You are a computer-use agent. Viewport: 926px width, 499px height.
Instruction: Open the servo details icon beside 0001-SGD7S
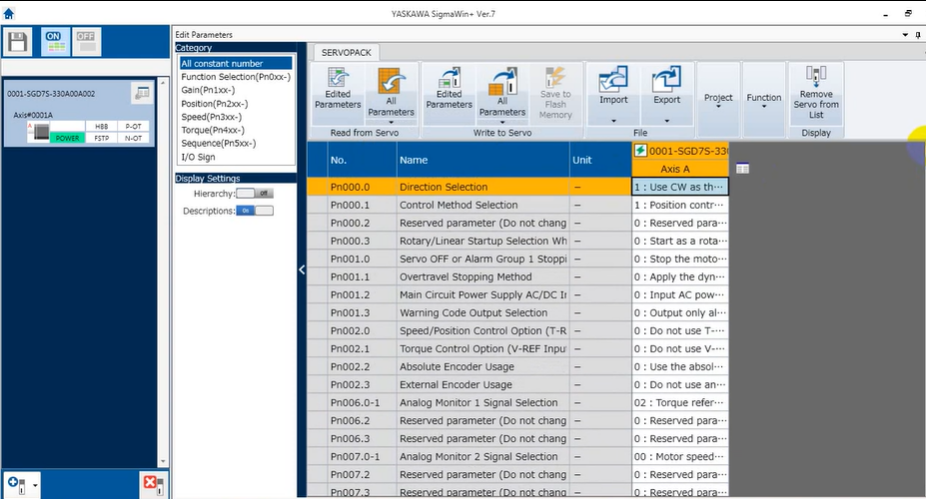[x=141, y=94]
